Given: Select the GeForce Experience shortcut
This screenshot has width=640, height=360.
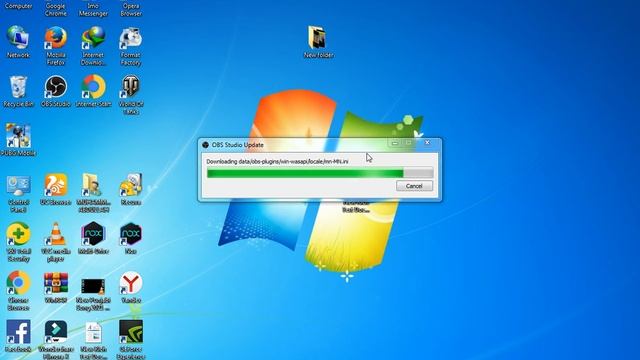Looking at the screenshot, I should (x=131, y=340).
